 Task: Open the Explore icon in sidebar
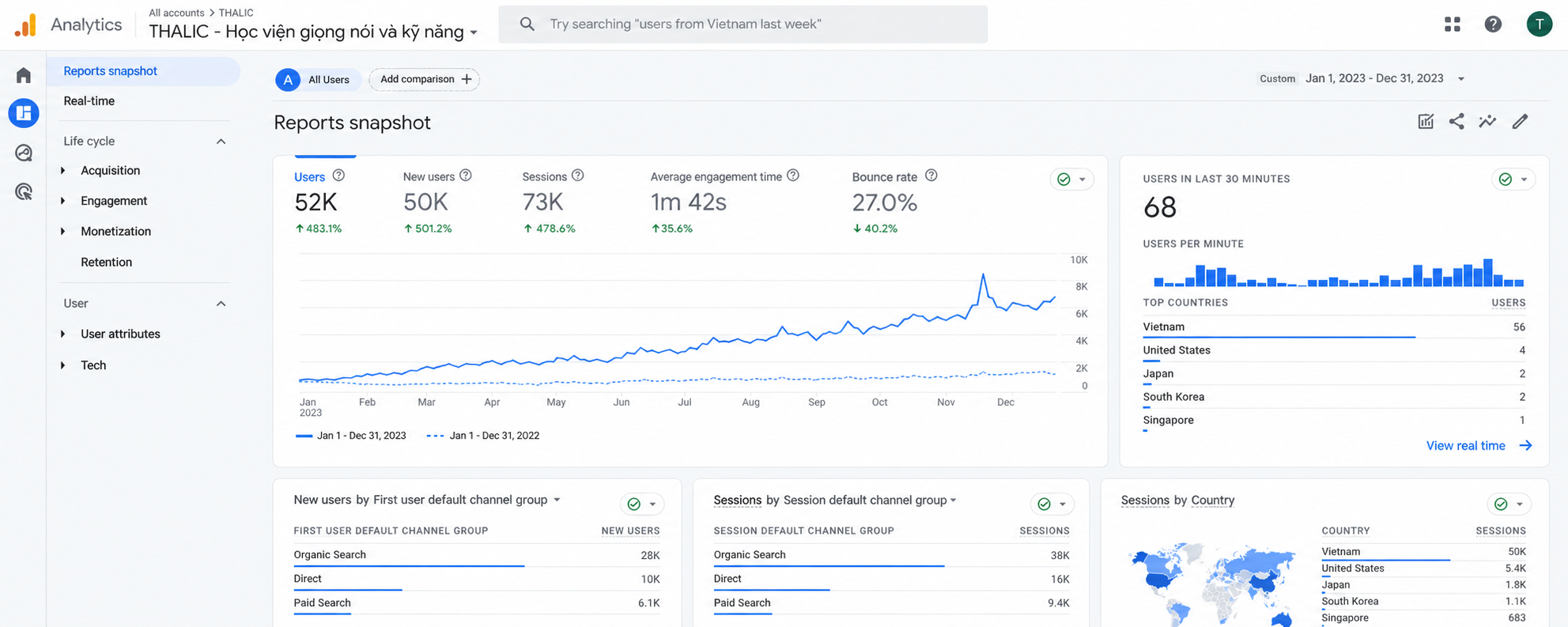pyautogui.click(x=24, y=153)
